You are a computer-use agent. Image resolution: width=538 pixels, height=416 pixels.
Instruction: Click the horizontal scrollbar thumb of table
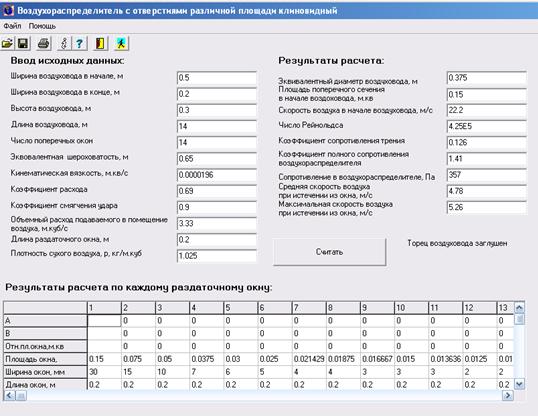pos(21,396)
